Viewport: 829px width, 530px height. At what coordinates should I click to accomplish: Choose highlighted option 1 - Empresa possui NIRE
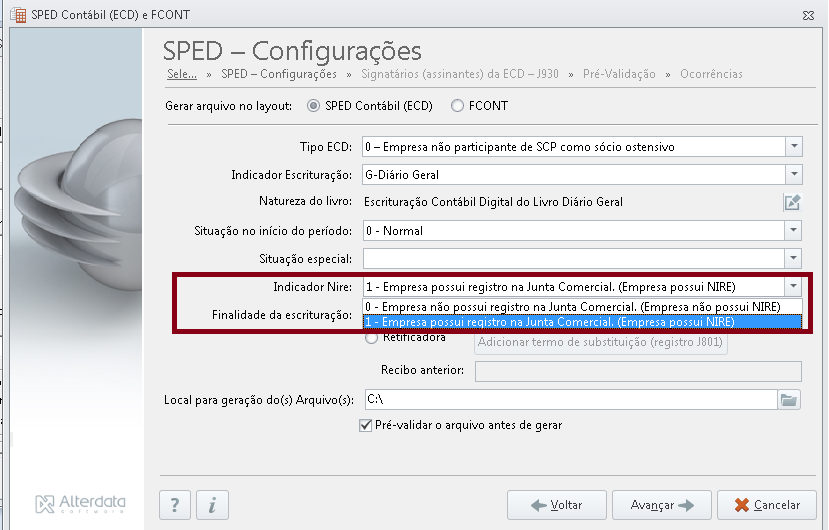pyautogui.click(x=583, y=322)
